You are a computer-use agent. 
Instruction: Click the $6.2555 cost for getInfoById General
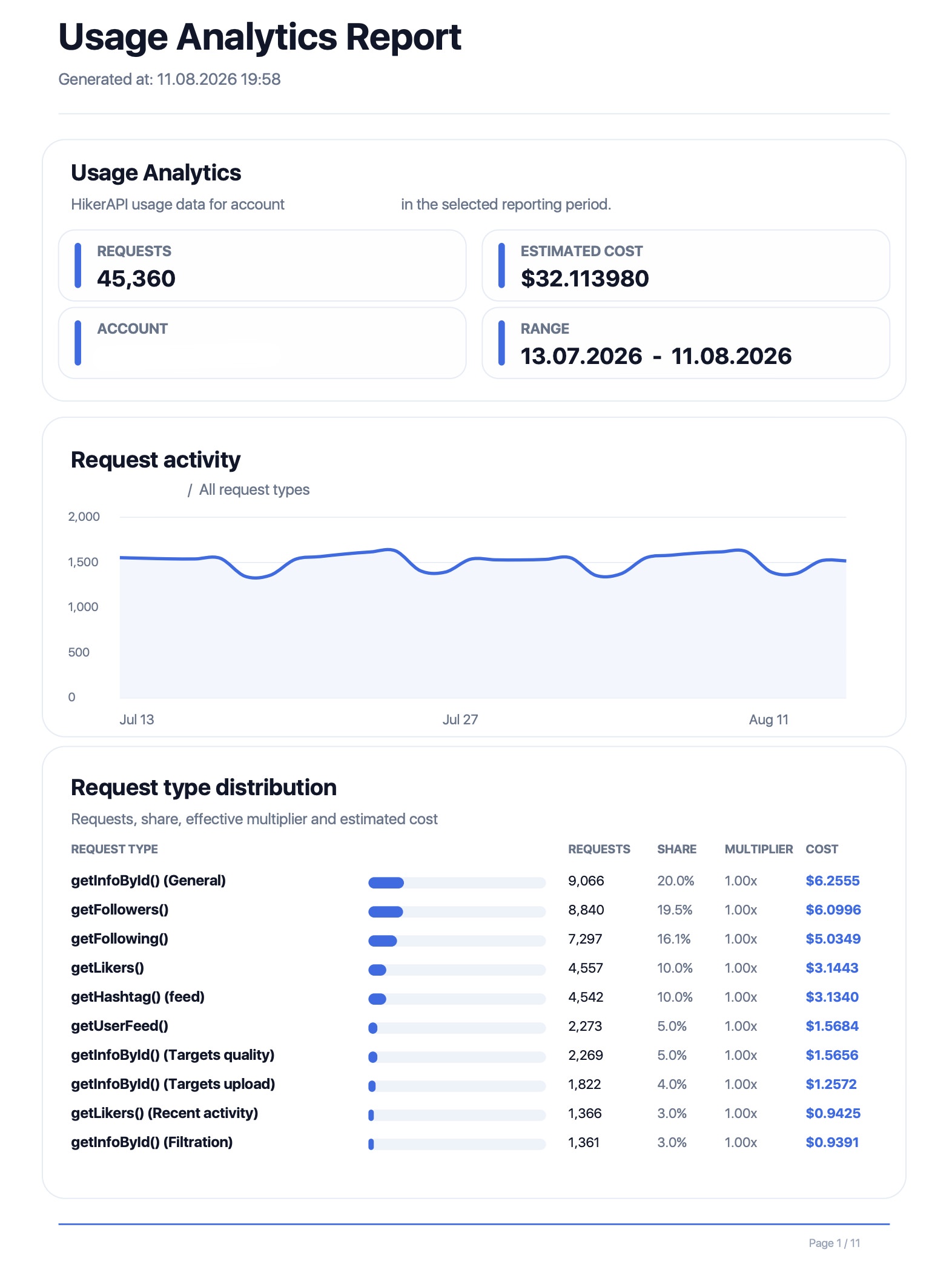pyautogui.click(x=832, y=881)
